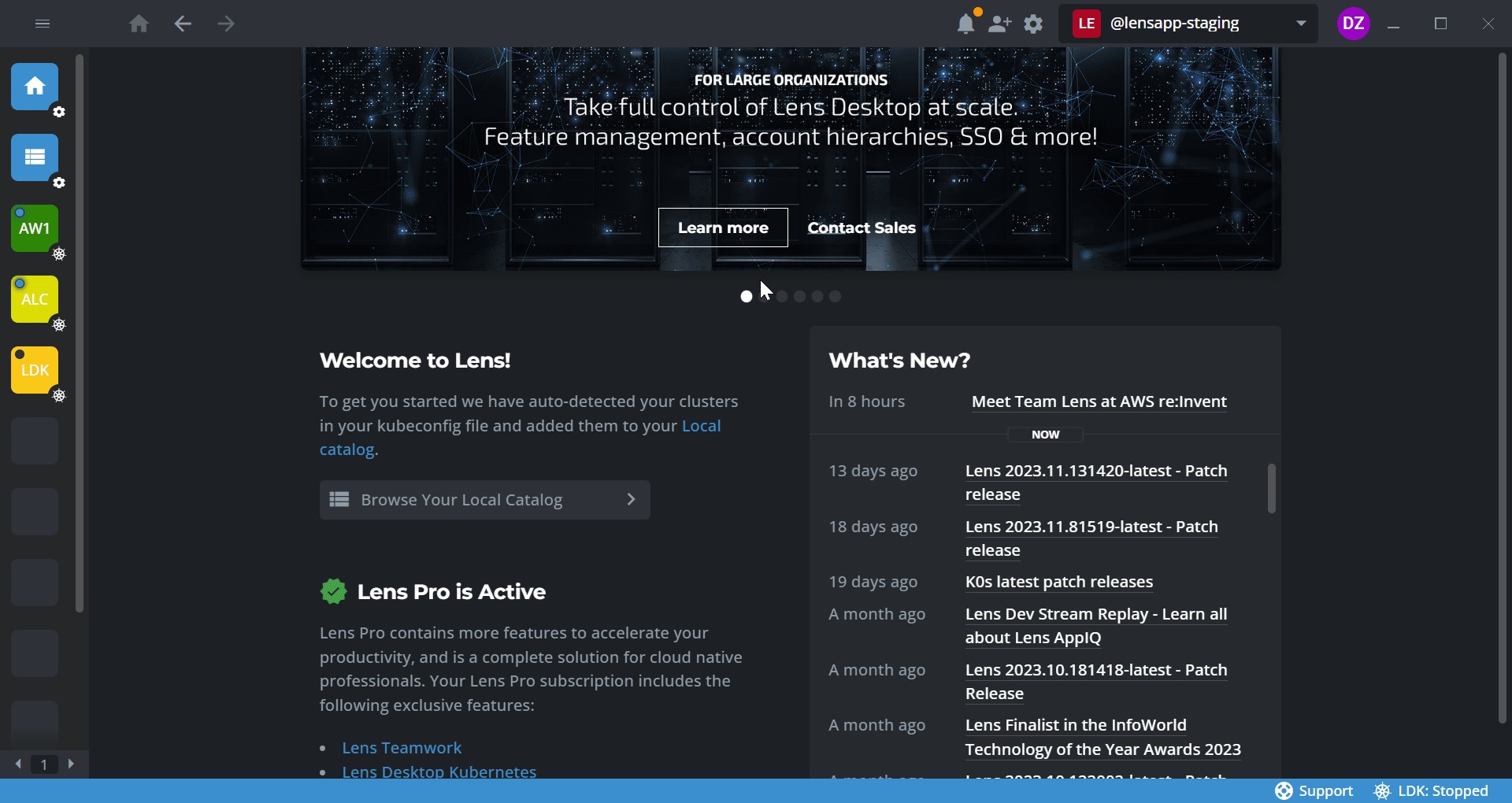
Task: Open the DZ user avatar
Action: (1353, 24)
